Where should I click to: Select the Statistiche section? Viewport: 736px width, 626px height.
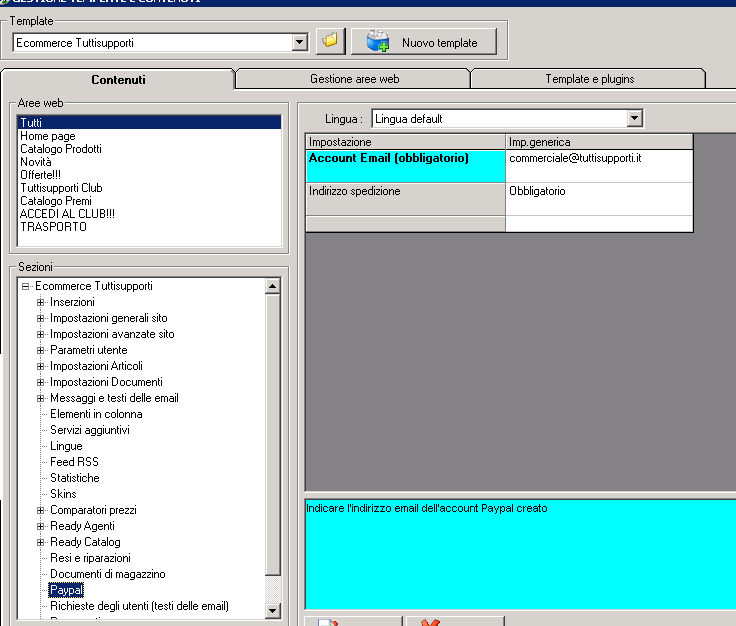75,478
